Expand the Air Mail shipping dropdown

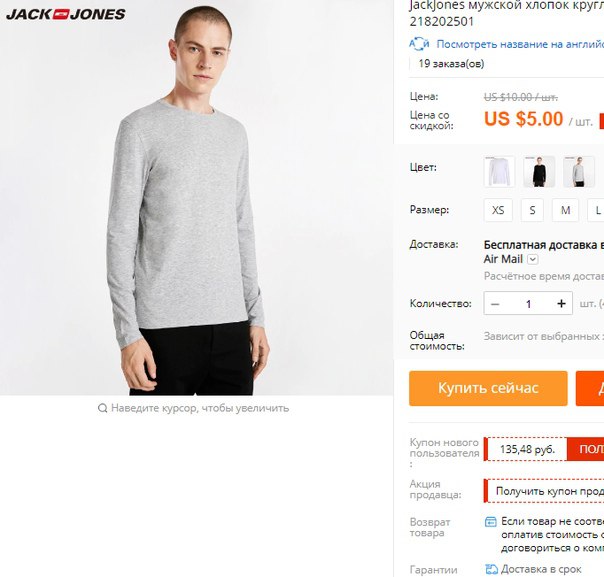coord(532,259)
